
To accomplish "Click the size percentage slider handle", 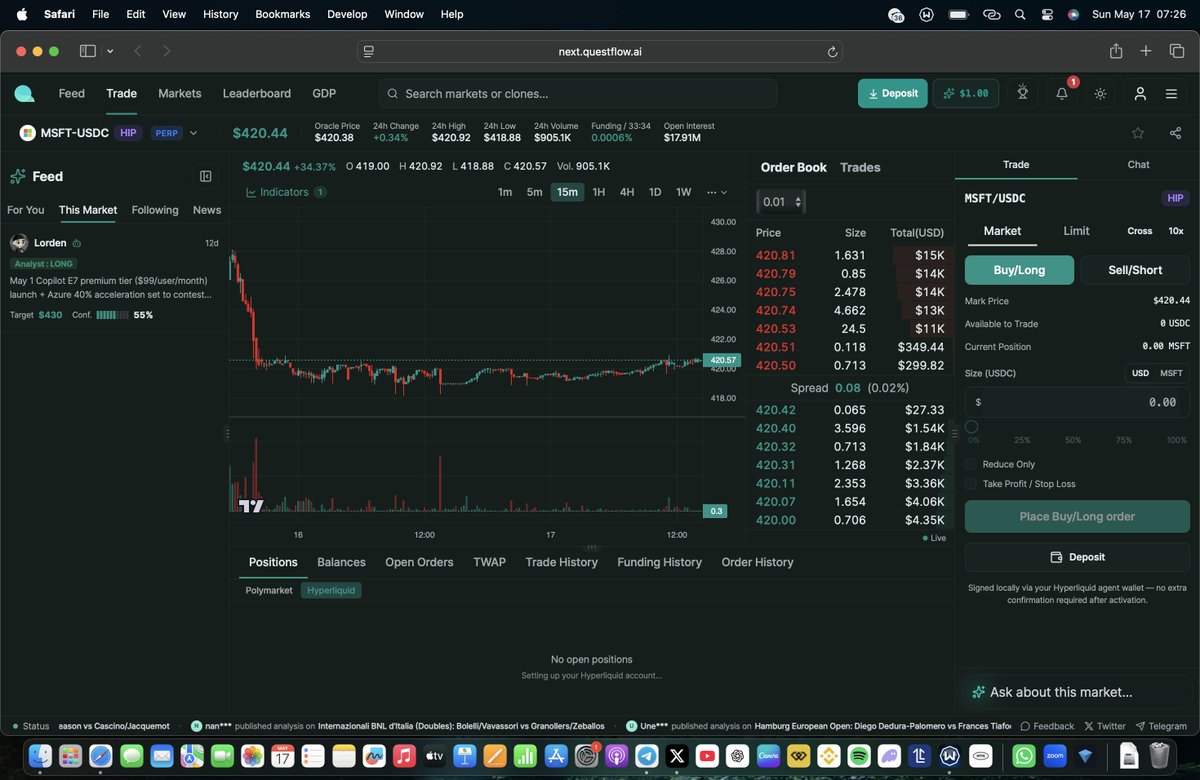I will [x=971, y=426].
